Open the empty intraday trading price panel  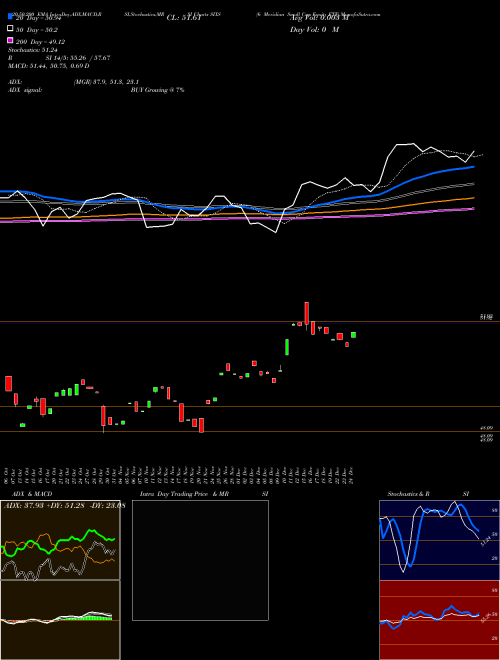[x=200, y=560]
